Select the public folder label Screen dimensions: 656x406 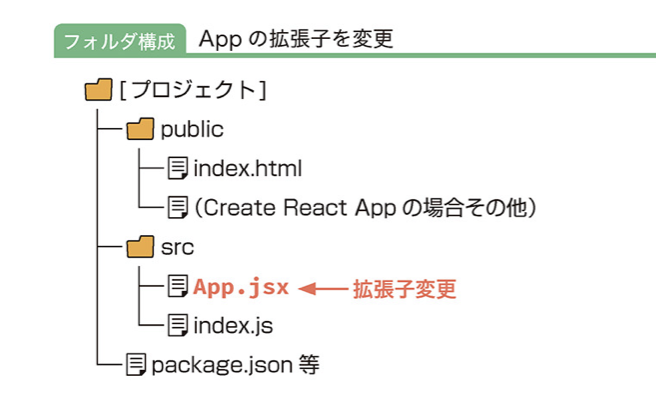pos(192,130)
